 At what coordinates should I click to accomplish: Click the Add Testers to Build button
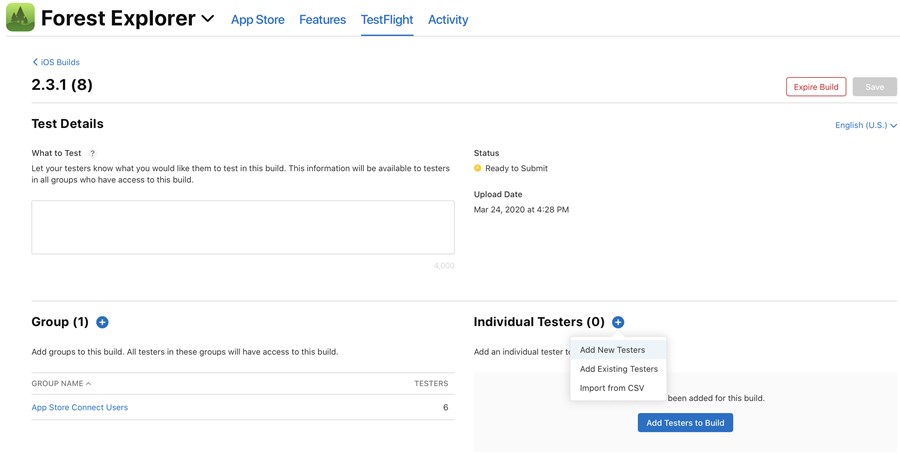685,422
